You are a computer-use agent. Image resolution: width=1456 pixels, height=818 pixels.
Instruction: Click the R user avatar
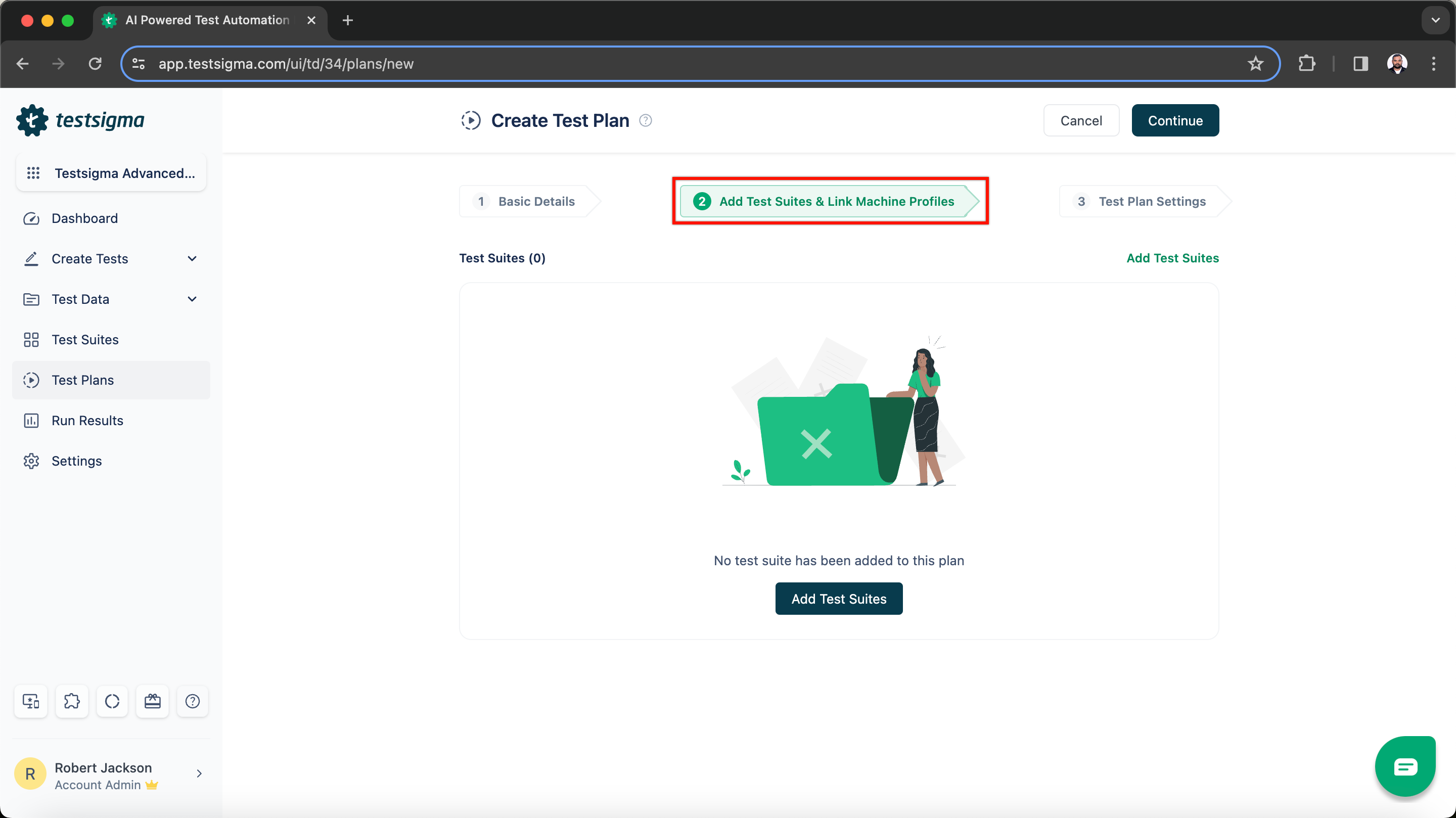(30, 774)
